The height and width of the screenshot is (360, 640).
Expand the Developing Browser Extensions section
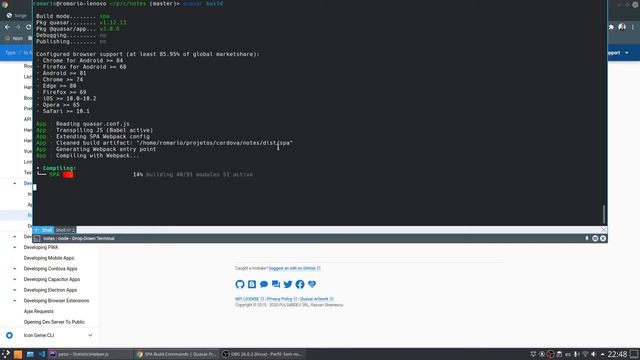coord(15,300)
